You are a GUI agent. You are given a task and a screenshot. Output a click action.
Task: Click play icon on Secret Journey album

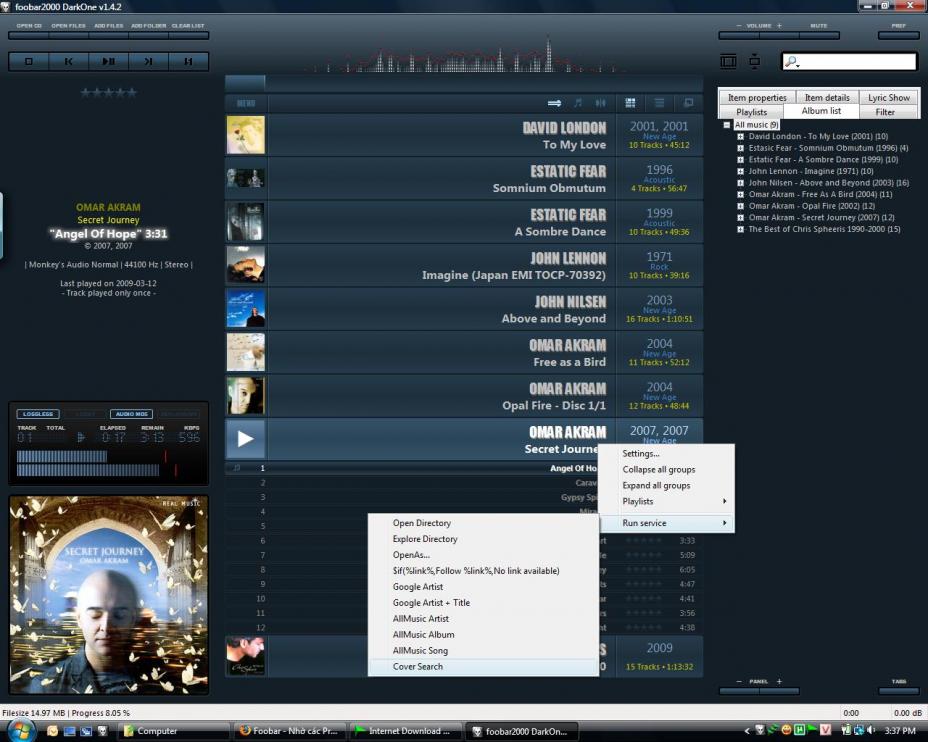point(246,439)
